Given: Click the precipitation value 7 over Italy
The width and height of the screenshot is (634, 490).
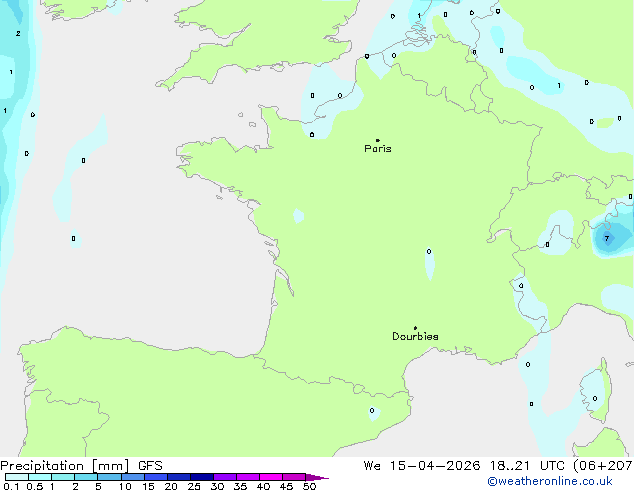Looking at the screenshot, I should (607, 239).
